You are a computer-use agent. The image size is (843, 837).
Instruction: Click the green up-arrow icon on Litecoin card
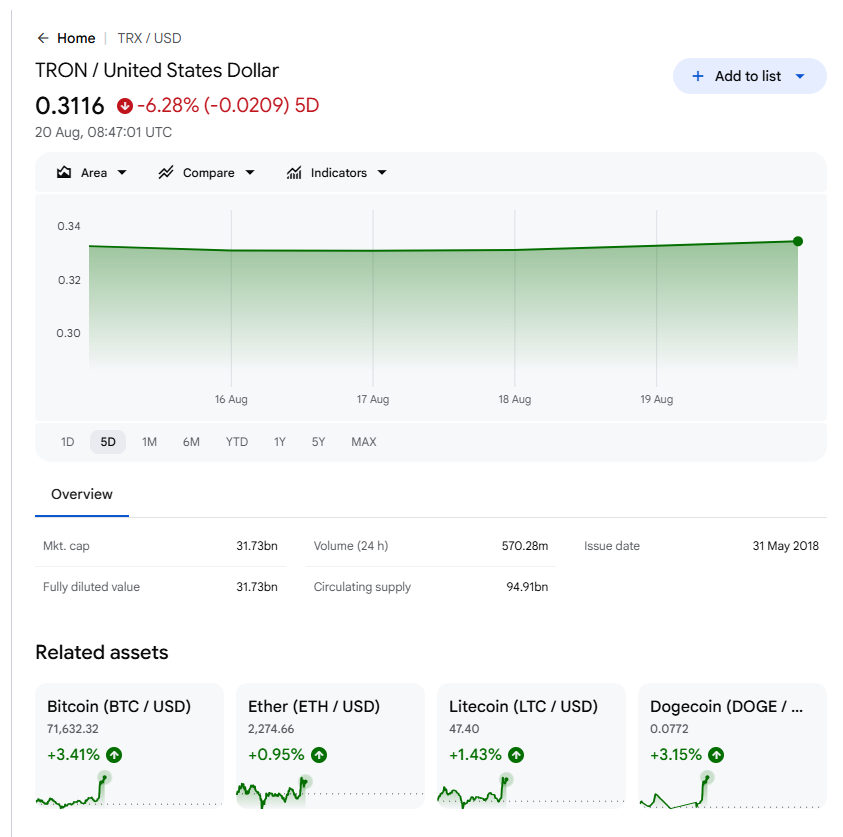coord(516,755)
